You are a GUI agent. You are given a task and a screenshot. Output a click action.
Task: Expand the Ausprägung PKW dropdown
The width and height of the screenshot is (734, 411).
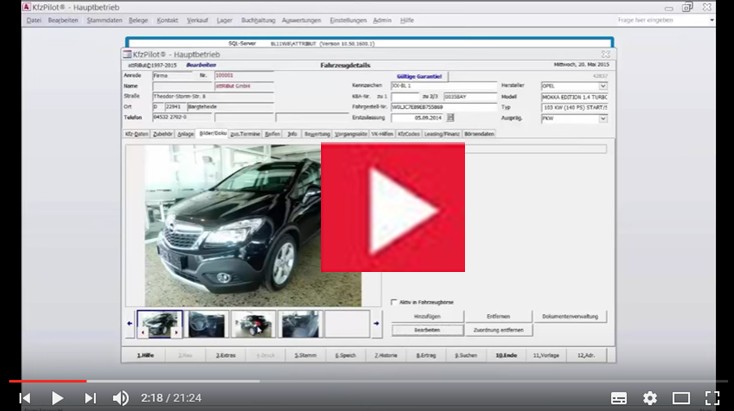click(x=603, y=118)
